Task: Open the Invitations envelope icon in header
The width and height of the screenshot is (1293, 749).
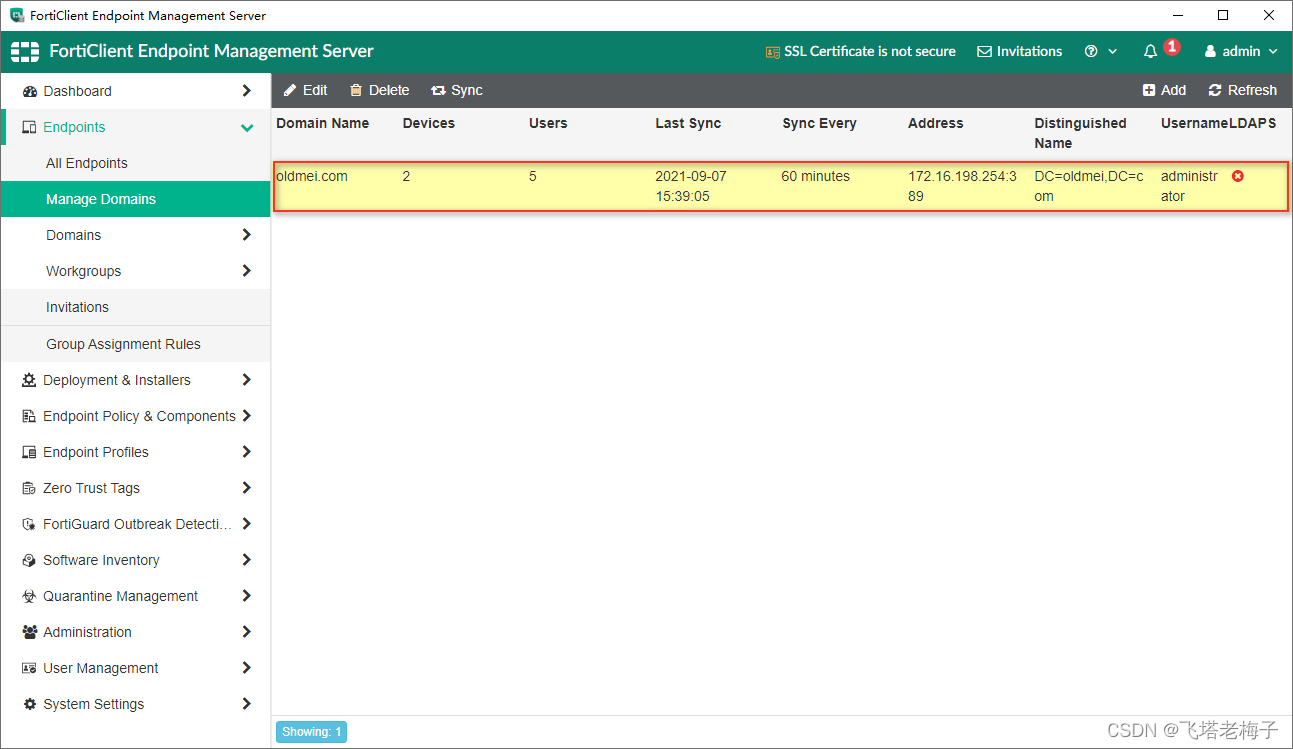Action: coord(984,52)
